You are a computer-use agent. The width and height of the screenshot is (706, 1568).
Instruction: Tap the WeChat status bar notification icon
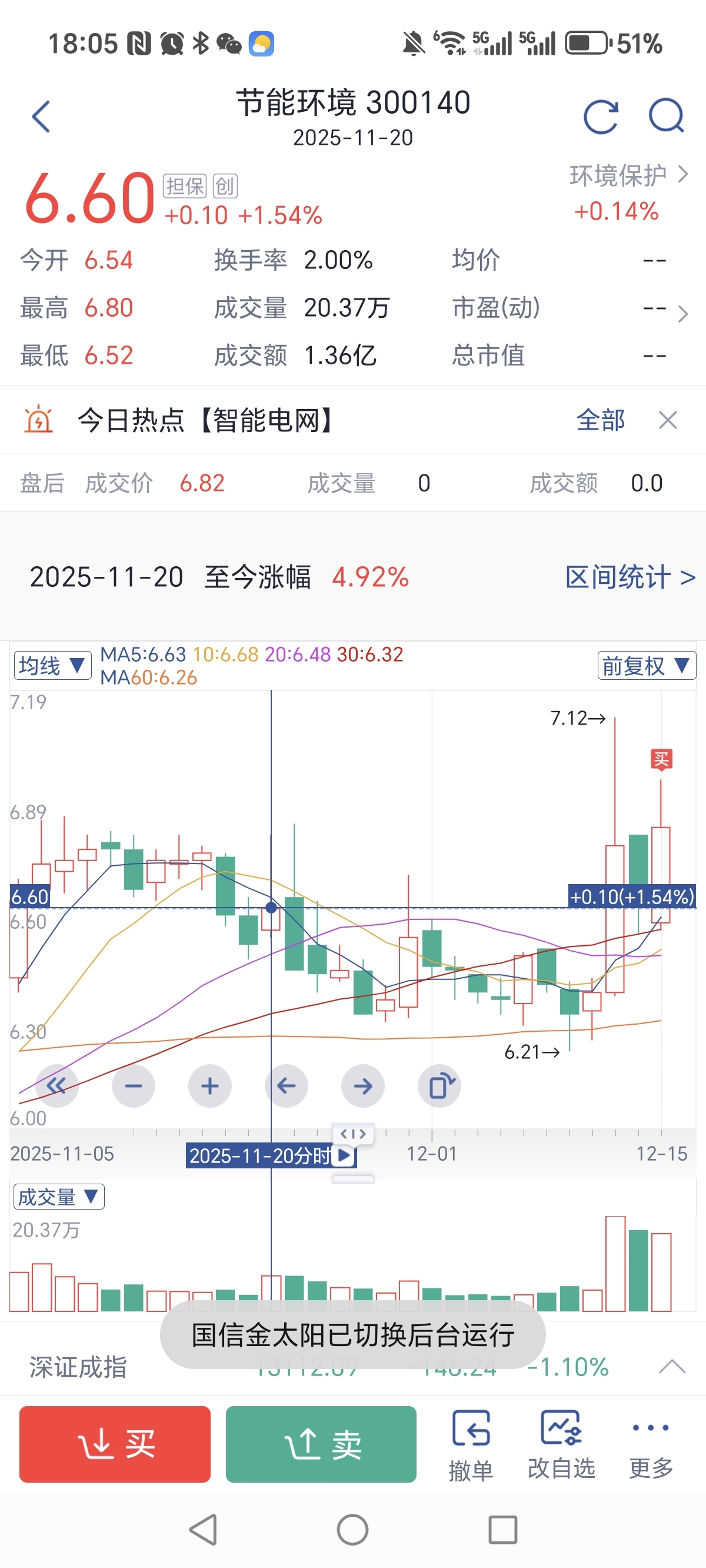pos(229,44)
